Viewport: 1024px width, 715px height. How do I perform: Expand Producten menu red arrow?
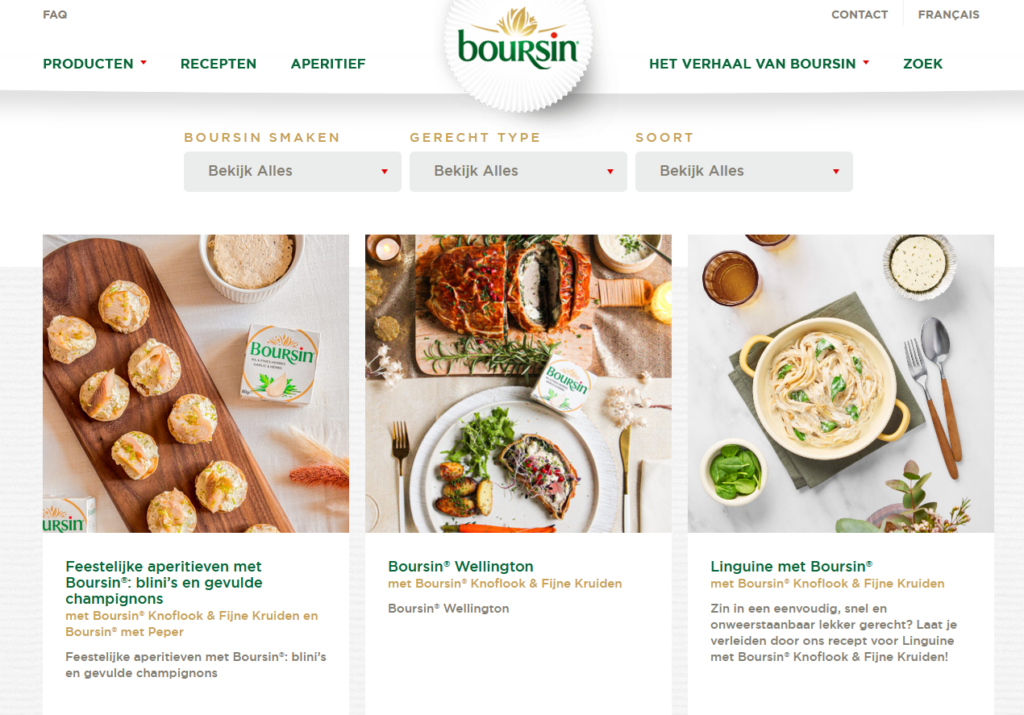(144, 63)
